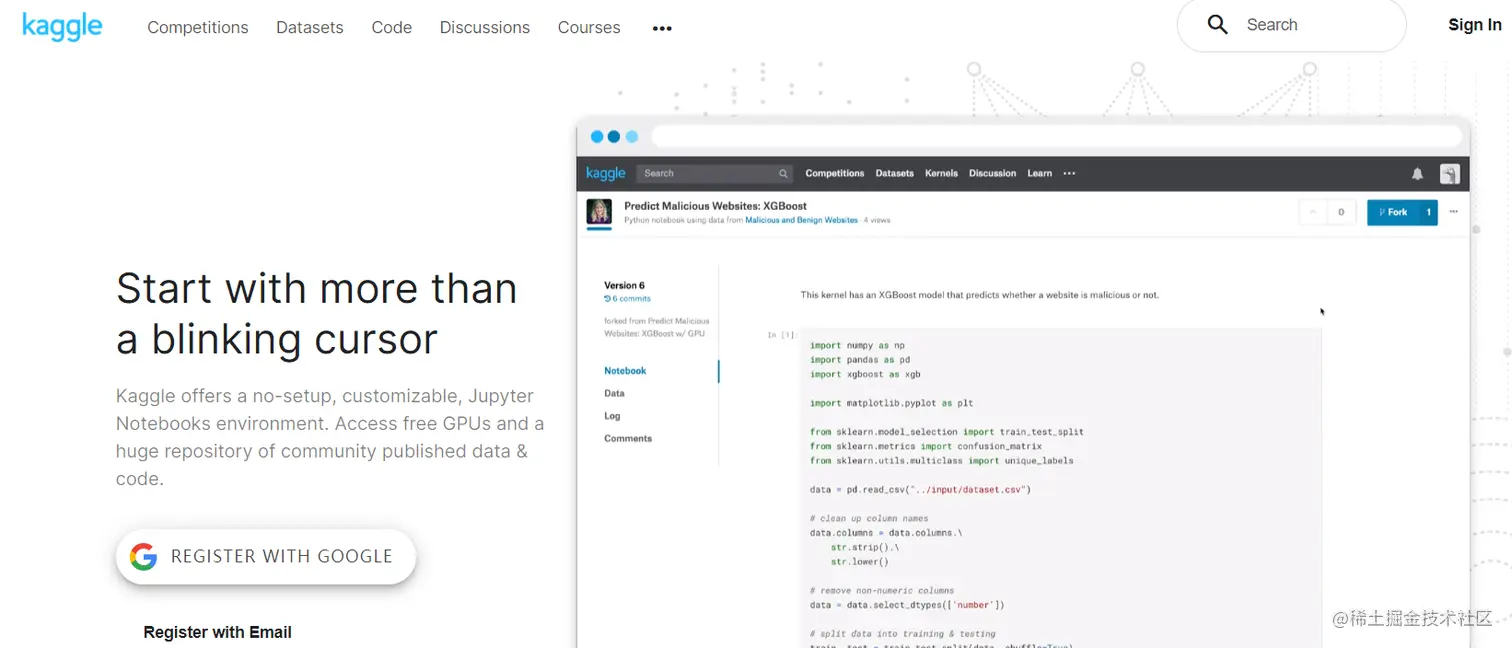This screenshot has height=648, width=1512.
Task: Click Discussion in preview navbar
Action: click(x=992, y=174)
